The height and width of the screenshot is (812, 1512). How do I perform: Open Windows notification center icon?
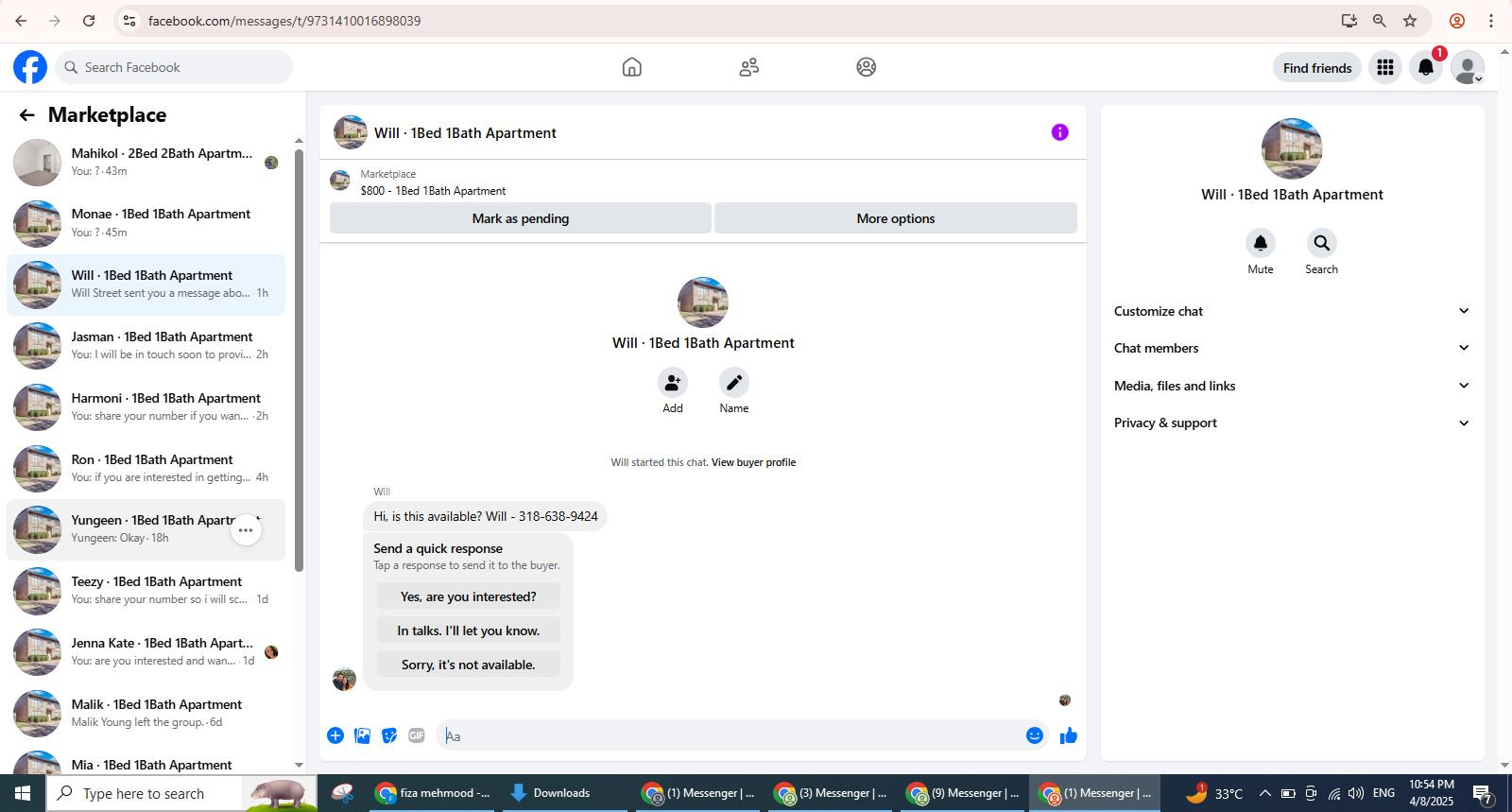pos(1483,793)
